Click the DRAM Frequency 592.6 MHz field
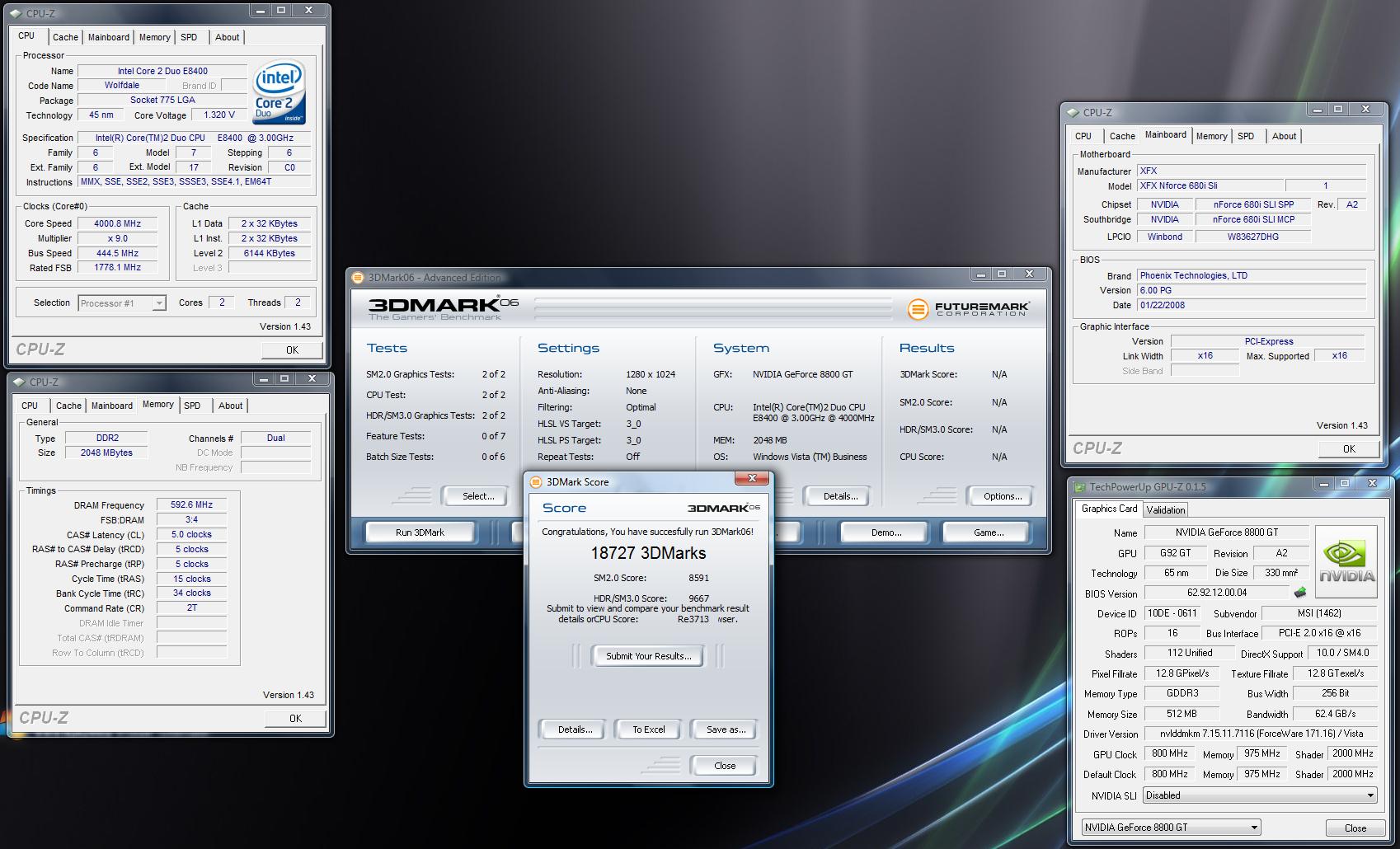 coord(191,504)
